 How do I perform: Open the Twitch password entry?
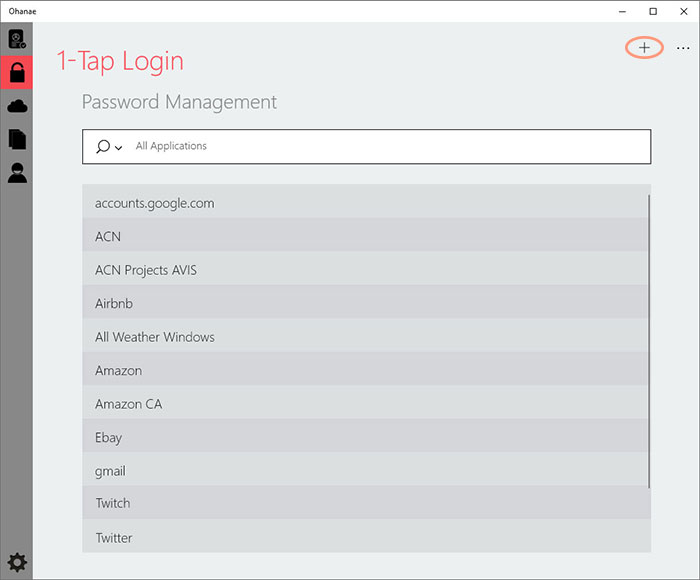366,503
